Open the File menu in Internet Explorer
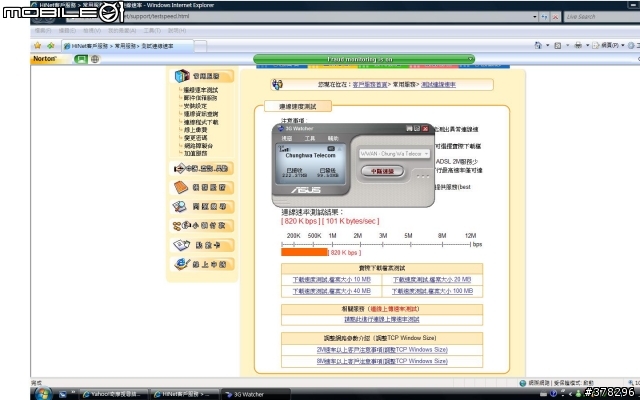Image resolution: width=640 pixels, height=400 pixels. (x=43, y=31)
